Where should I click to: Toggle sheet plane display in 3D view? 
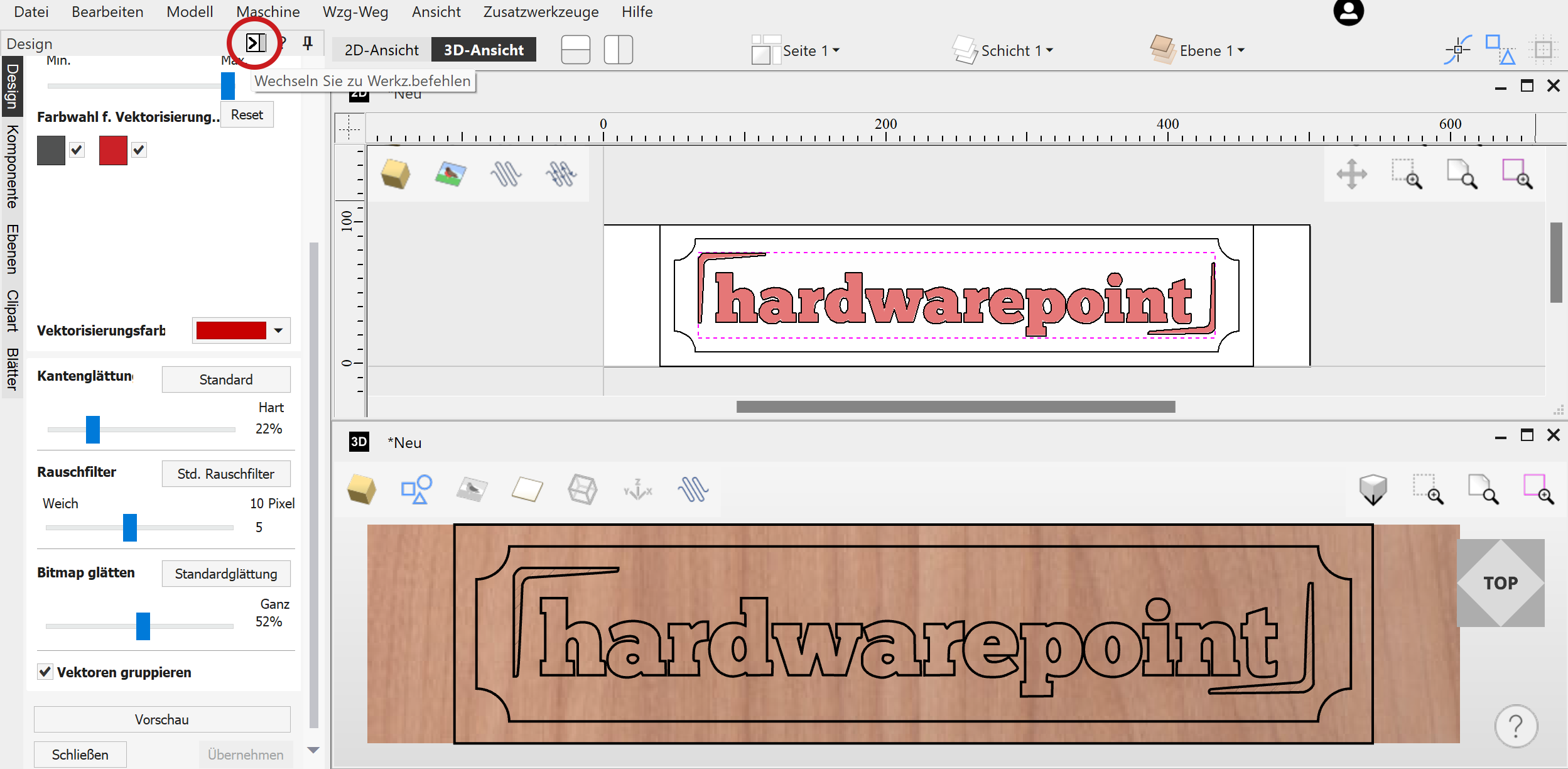click(x=527, y=489)
